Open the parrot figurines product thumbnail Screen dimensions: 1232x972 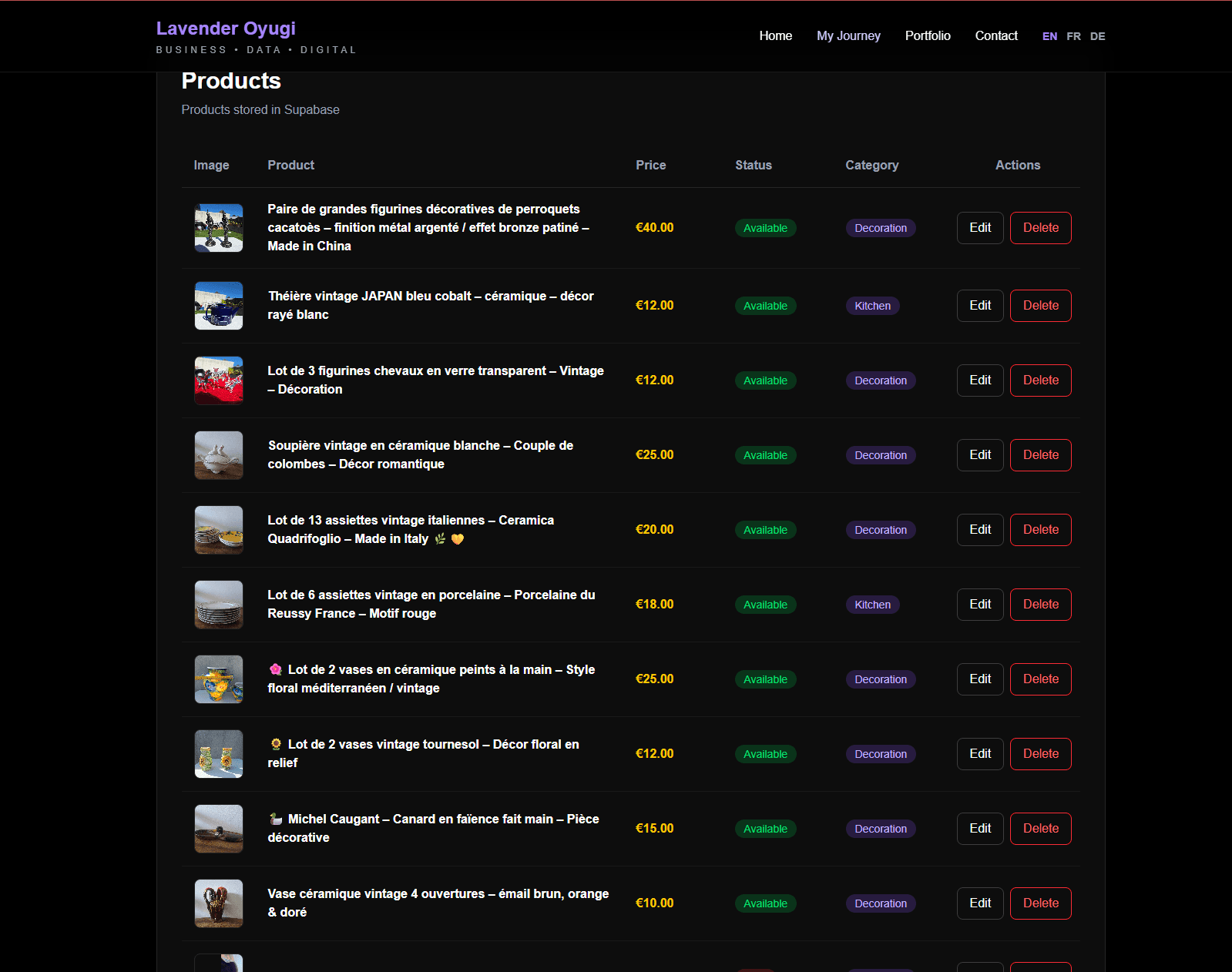[219, 228]
